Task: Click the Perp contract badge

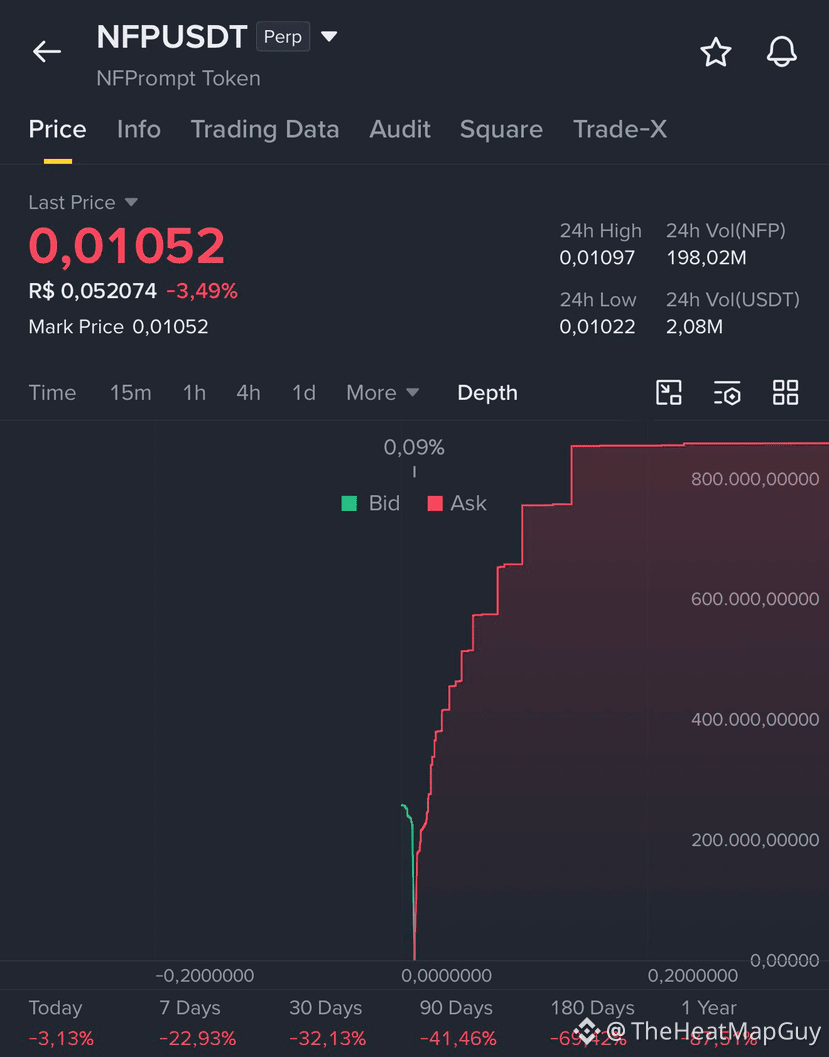Action: (x=283, y=36)
